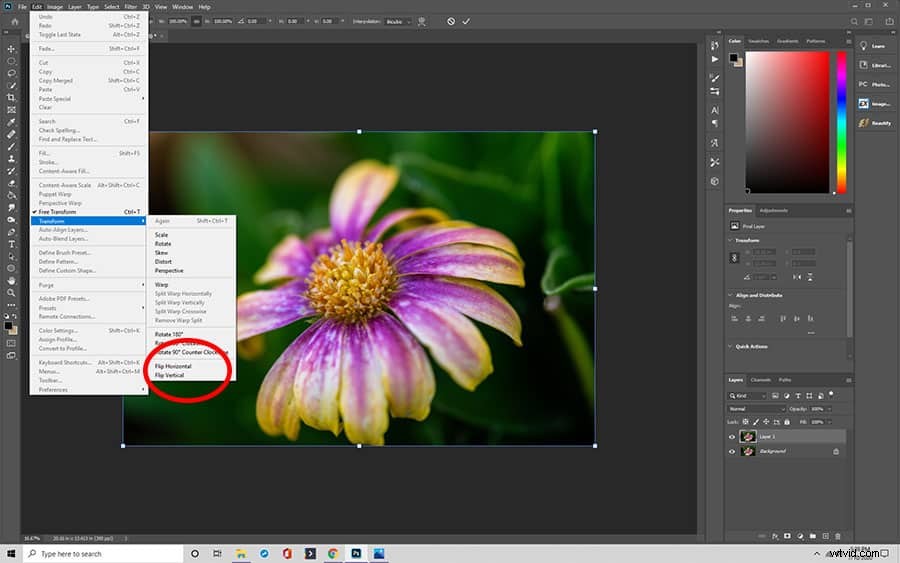Open the Image menu in menu bar
This screenshot has width=900, height=563.
55,7
